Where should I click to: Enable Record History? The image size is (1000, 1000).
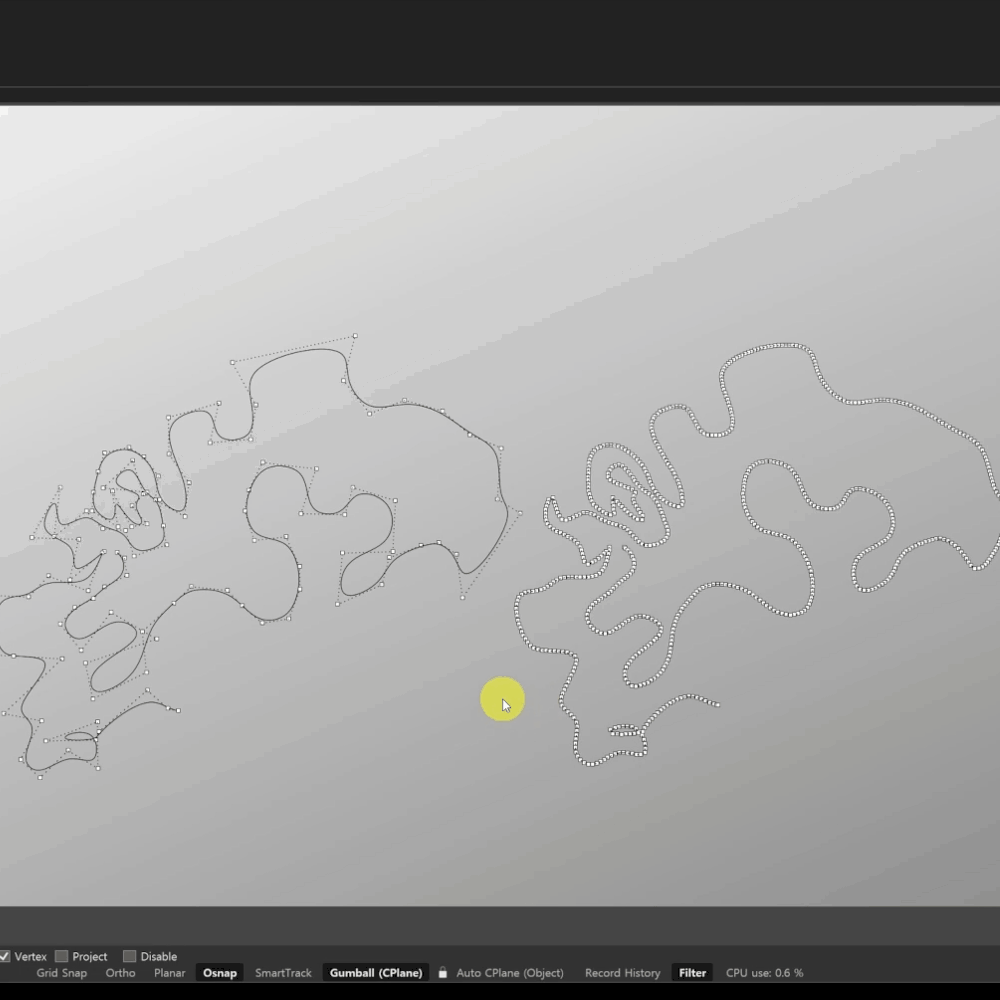[622, 973]
